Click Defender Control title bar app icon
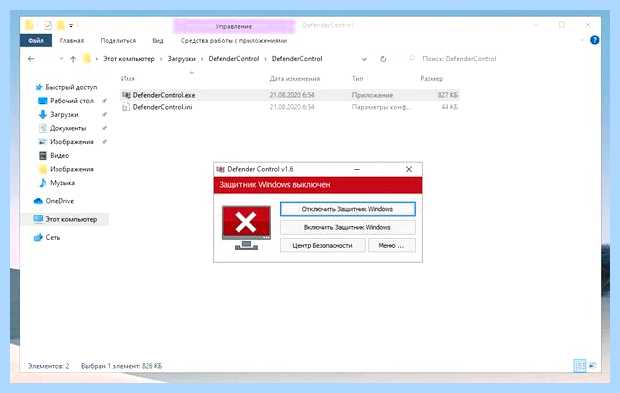This screenshot has height=393, width=620. pos(221,169)
